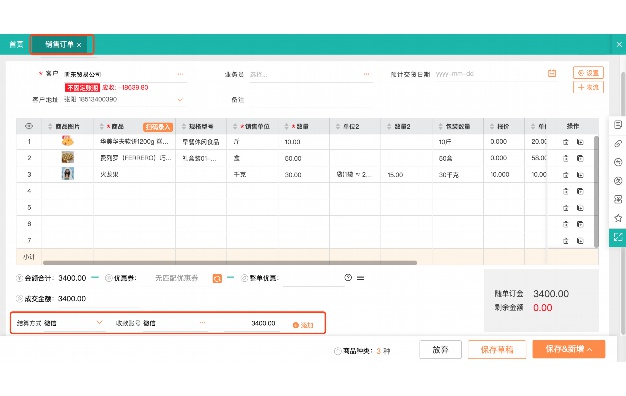Viewport: 626px width, 396px height.
Task: Click the orange 扫码录入 button
Action: click(158, 127)
